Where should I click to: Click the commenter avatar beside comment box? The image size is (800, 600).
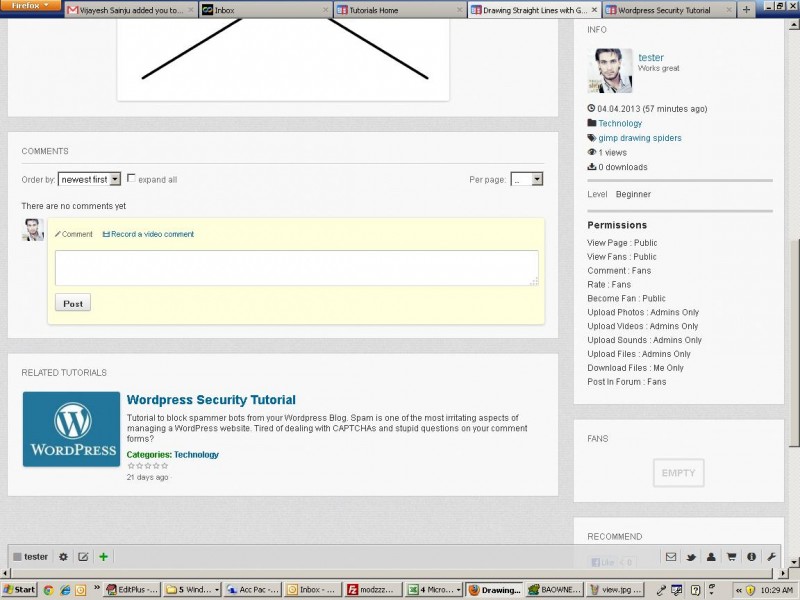(x=33, y=230)
